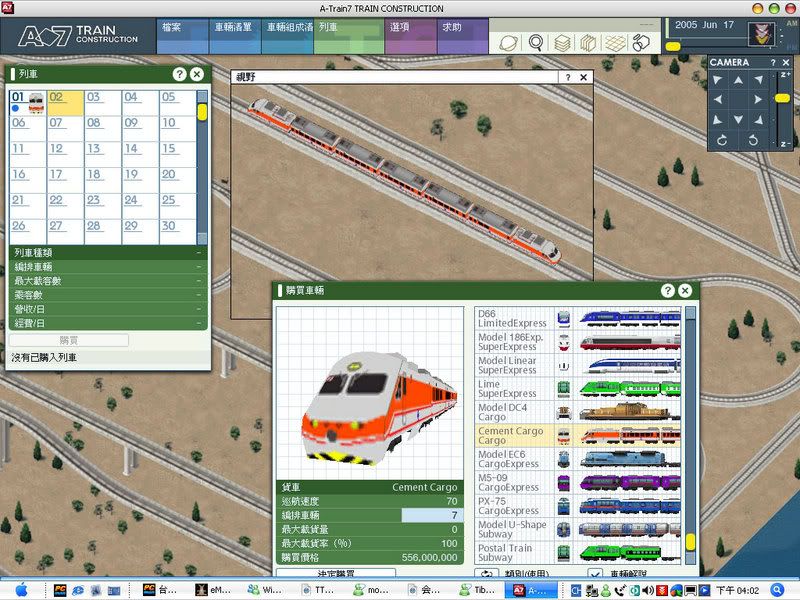
Task: Select Postal Train Subway row
Action: pyautogui.click(x=578, y=553)
